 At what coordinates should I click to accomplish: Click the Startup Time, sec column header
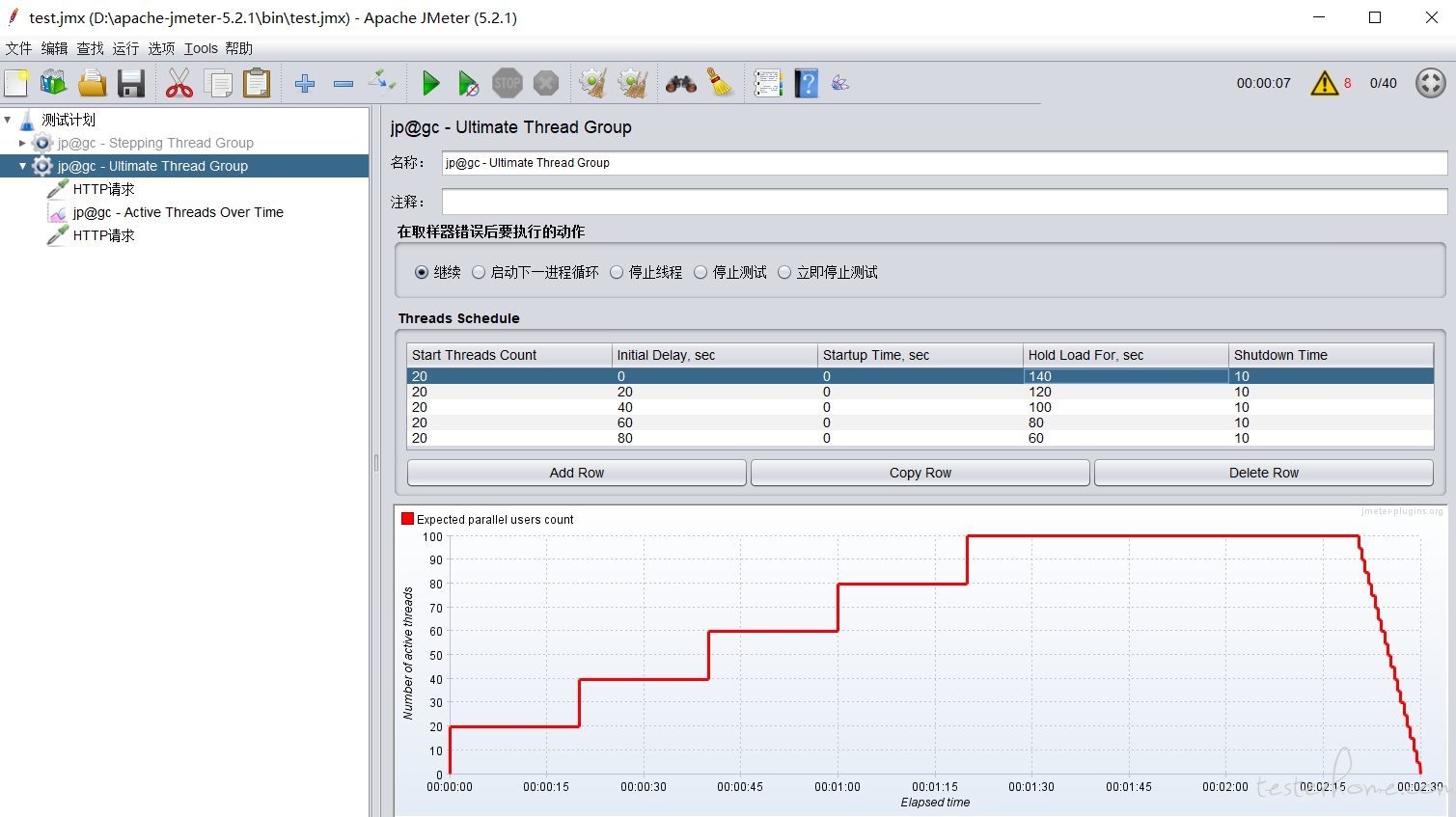point(920,355)
